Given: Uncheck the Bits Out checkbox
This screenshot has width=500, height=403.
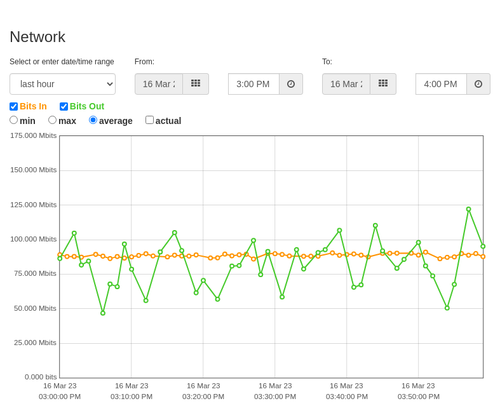Looking at the screenshot, I should click(64, 106).
